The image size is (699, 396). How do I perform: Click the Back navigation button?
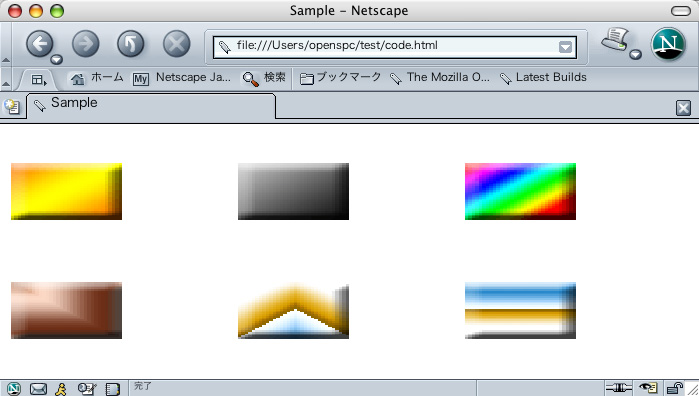pos(40,44)
